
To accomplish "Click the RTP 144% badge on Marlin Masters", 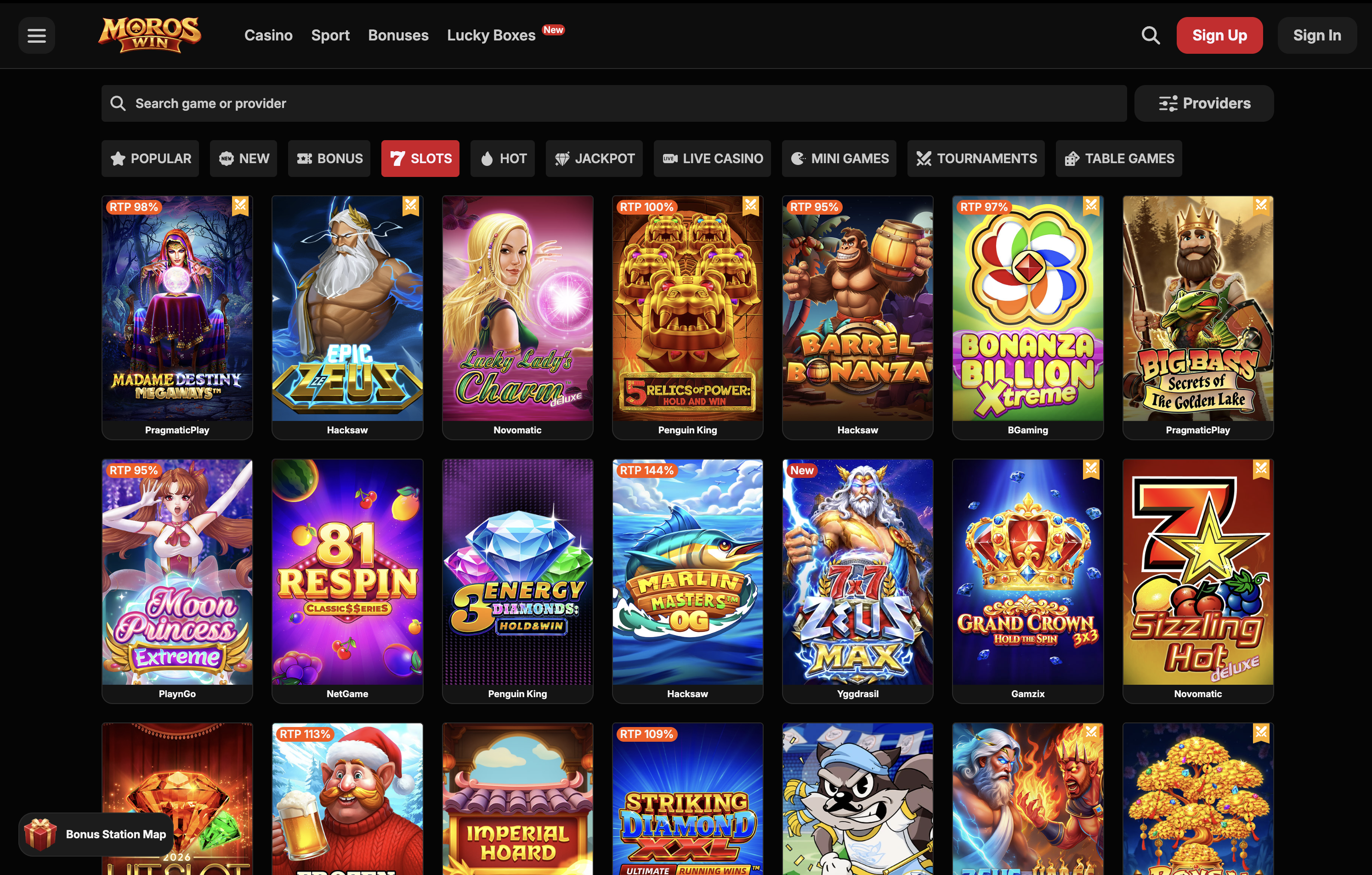I will click(646, 470).
